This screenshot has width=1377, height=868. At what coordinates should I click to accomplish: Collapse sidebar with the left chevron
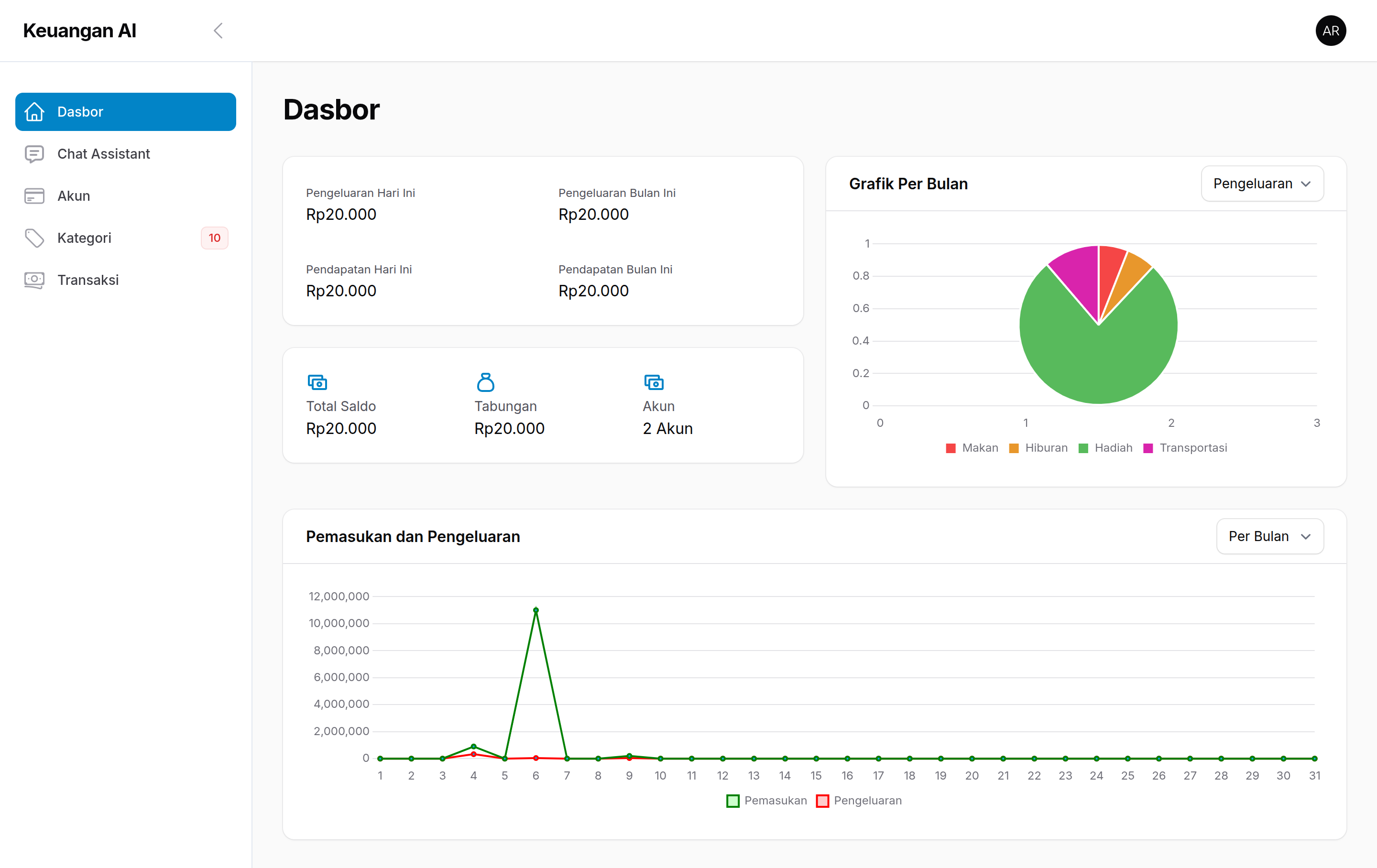pos(218,31)
